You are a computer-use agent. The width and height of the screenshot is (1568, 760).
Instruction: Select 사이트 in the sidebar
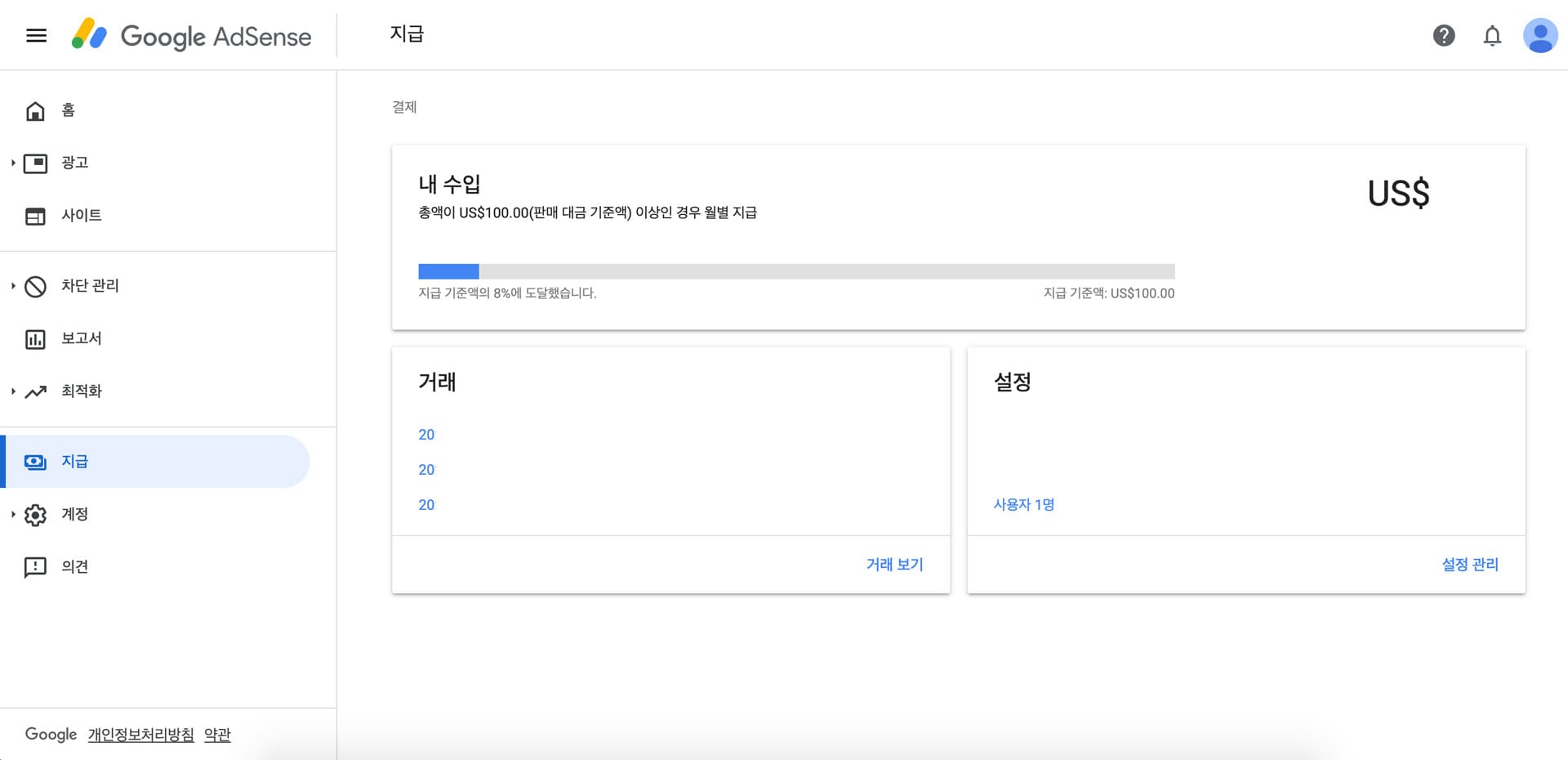pos(82,215)
